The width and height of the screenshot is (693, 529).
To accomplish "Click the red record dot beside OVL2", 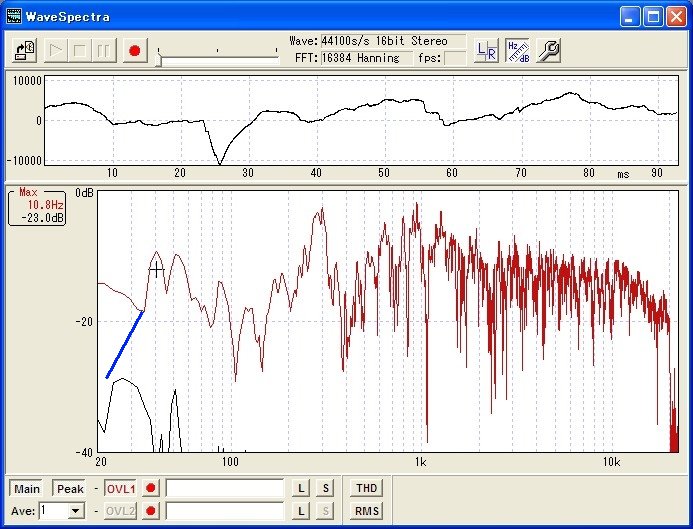I will click(x=151, y=511).
